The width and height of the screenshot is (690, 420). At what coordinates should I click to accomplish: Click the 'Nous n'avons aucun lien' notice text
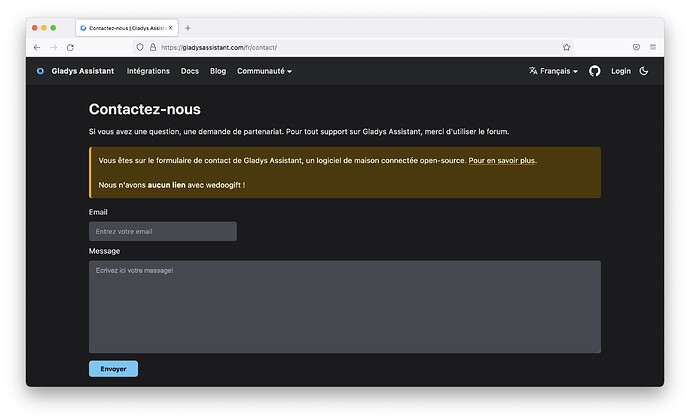pos(172,185)
